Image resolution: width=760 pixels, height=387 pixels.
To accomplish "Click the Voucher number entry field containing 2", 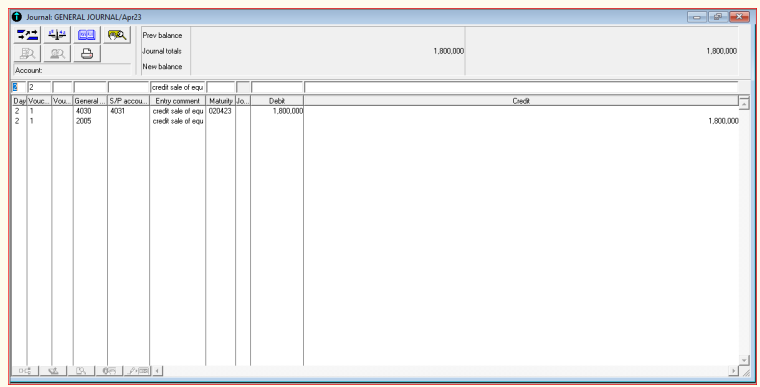I will click(39, 87).
